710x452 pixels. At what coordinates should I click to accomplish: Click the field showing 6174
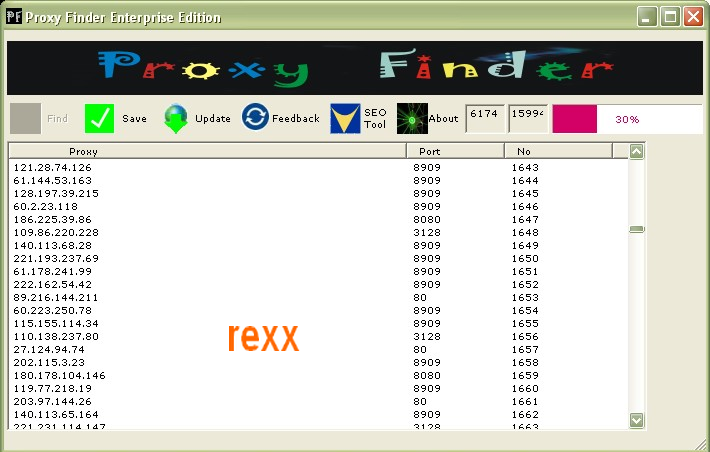pos(485,119)
